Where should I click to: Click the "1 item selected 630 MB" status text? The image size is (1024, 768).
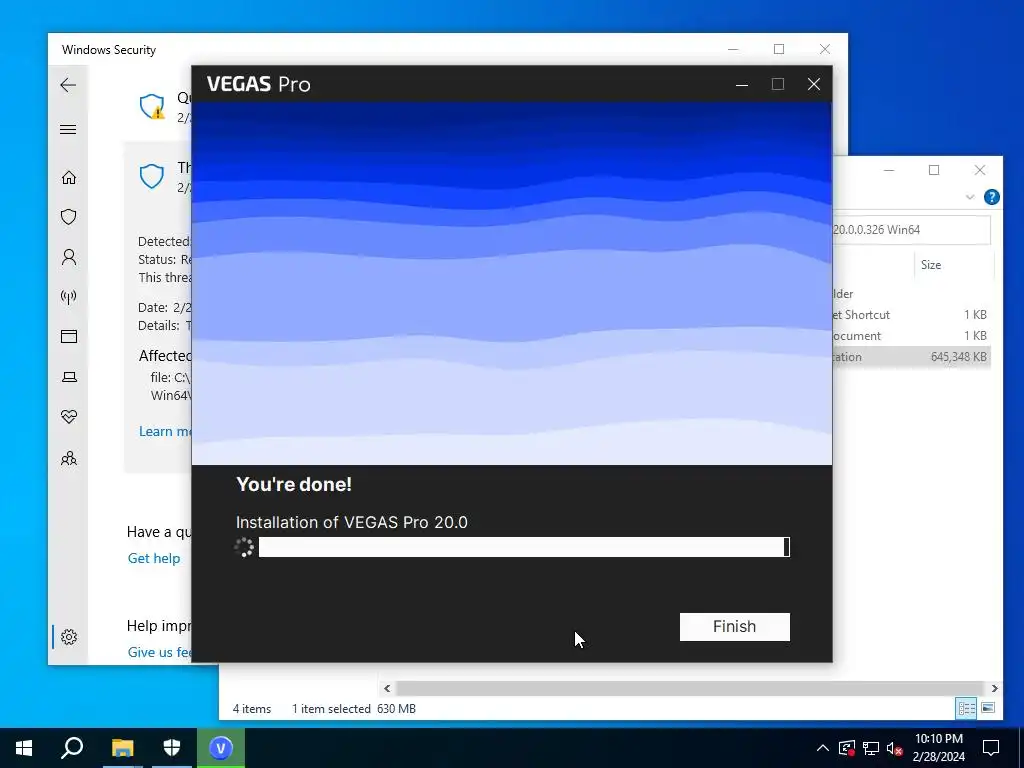point(354,709)
